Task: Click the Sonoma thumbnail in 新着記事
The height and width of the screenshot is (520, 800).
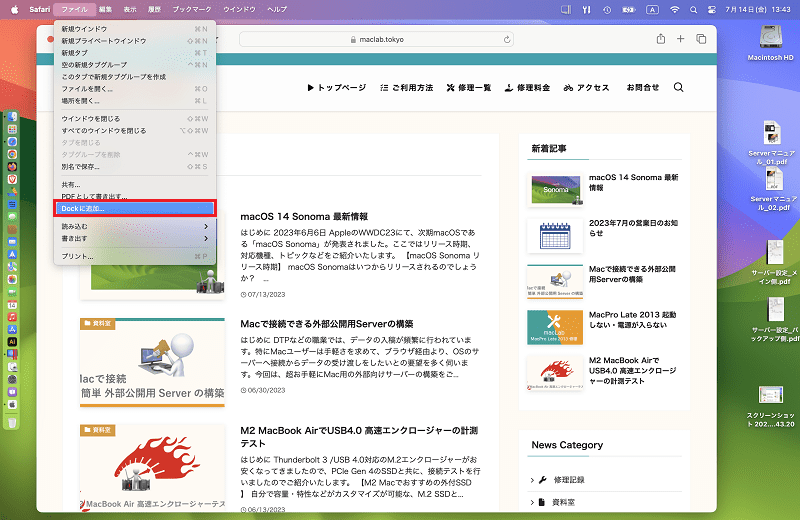Action: pyautogui.click(x=555, y=190)
